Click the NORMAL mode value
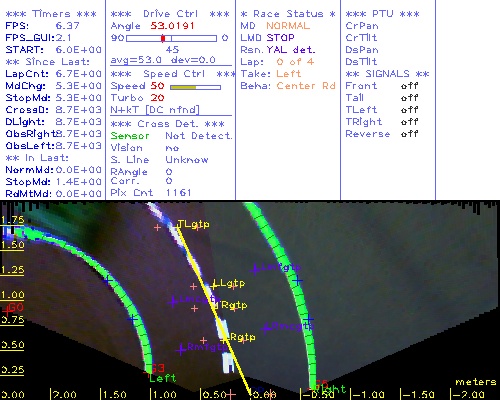Screen dimensions: 500x400 (x=288, y=26)
